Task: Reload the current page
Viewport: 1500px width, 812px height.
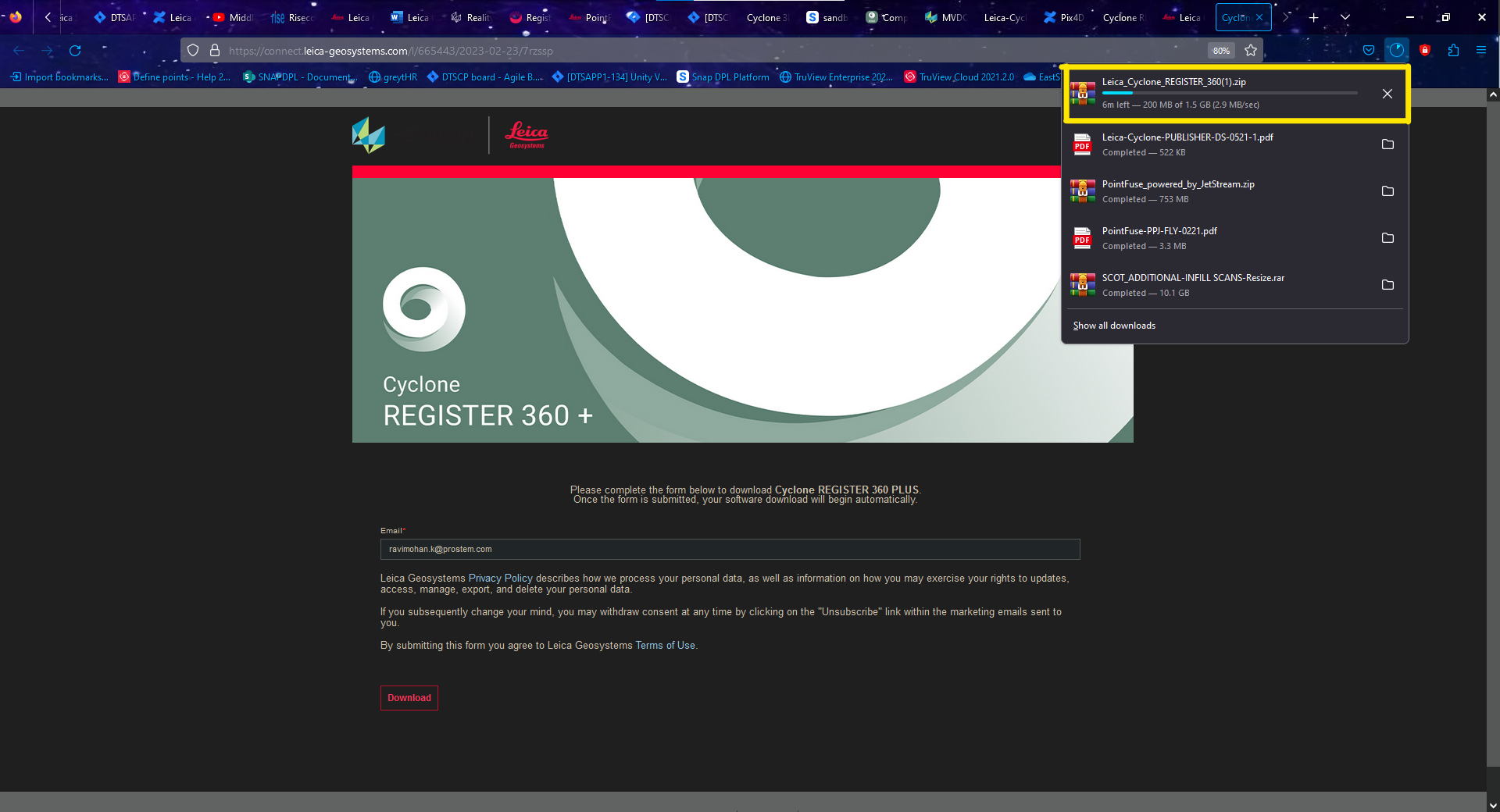Action: tap(75, 51)
